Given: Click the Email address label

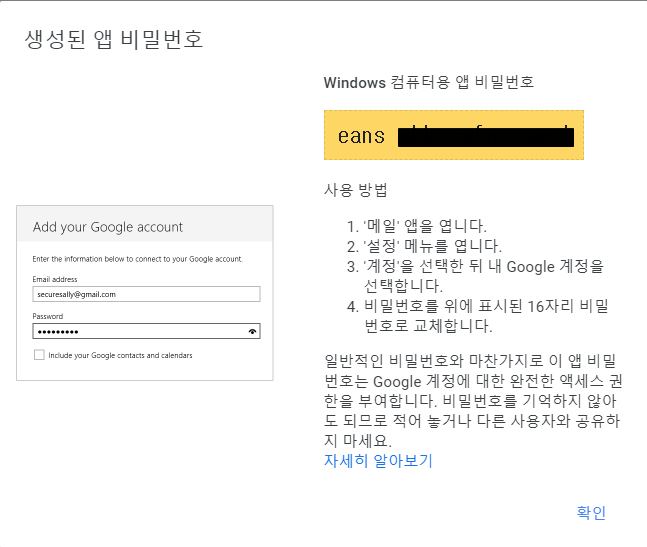Looking at the screenshot, I should pos(55,279).
